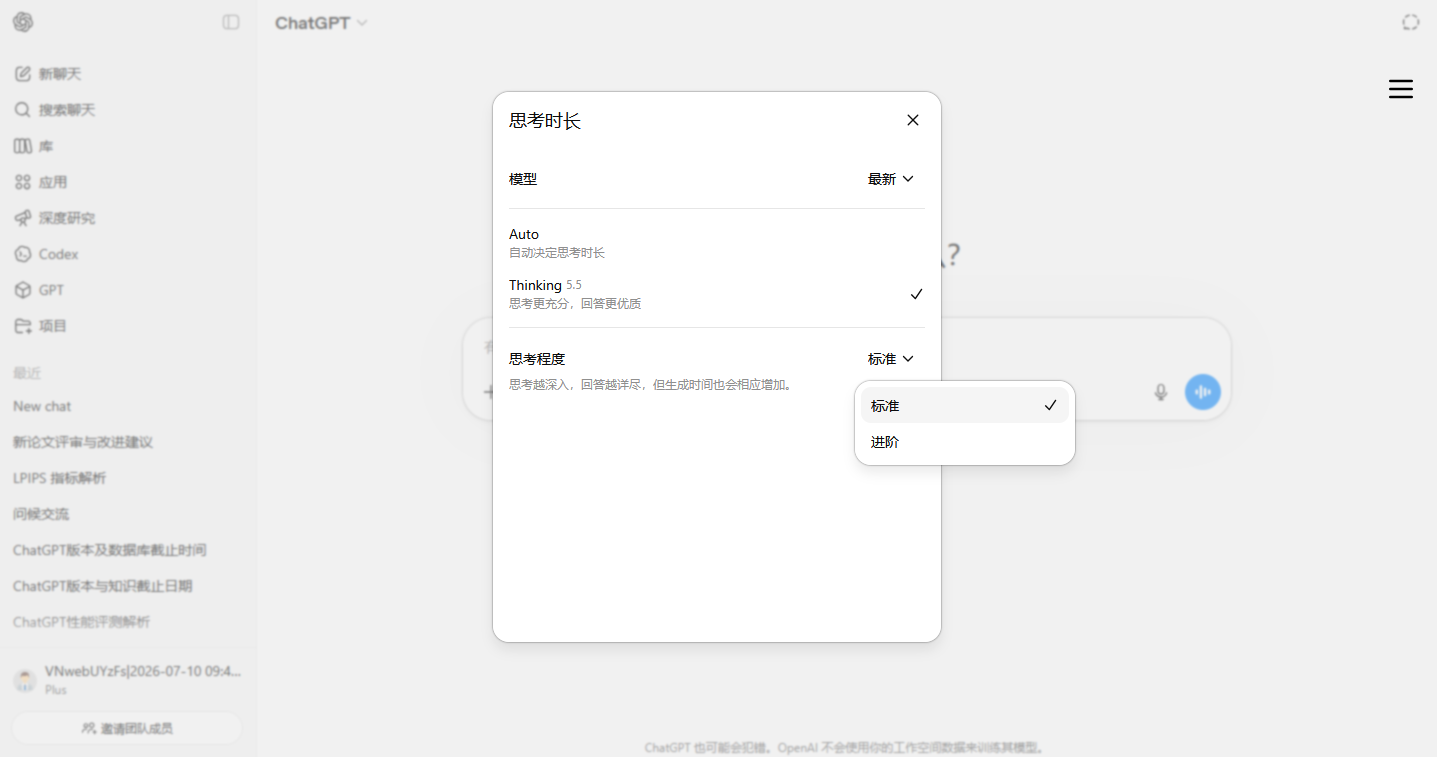Click the microphone dictation icon

click(x=1160, y=392)
